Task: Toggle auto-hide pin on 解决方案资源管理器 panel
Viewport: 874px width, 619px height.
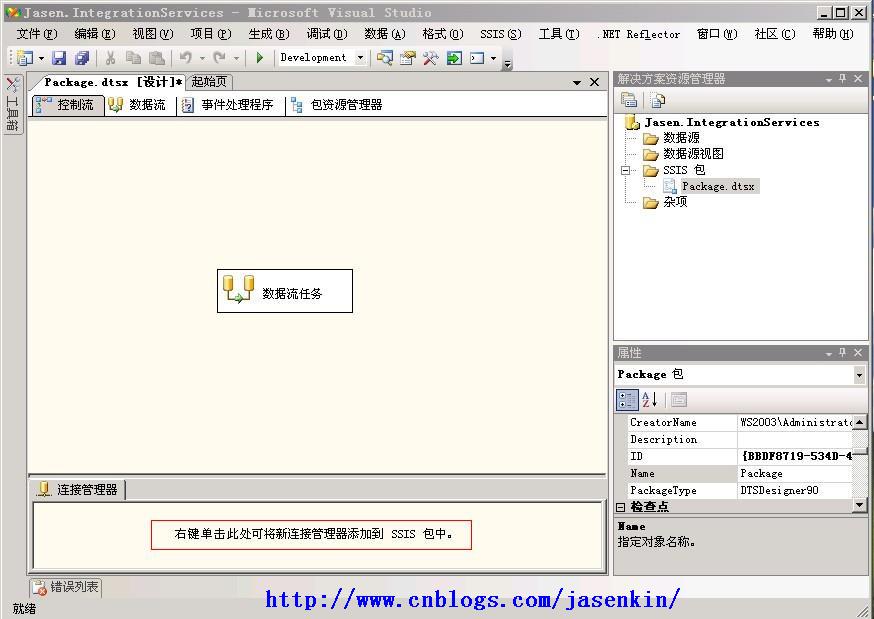Action: [843, 79]
